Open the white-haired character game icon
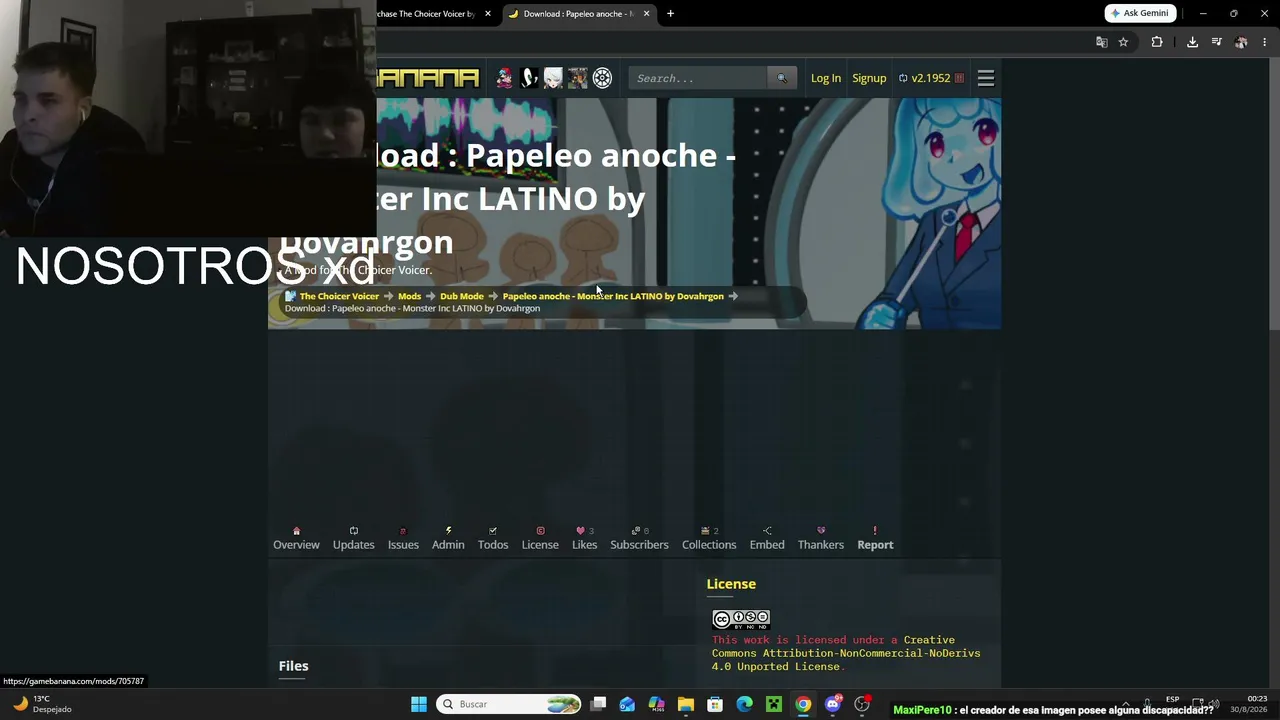1280x720 pixels. (553, 78)
